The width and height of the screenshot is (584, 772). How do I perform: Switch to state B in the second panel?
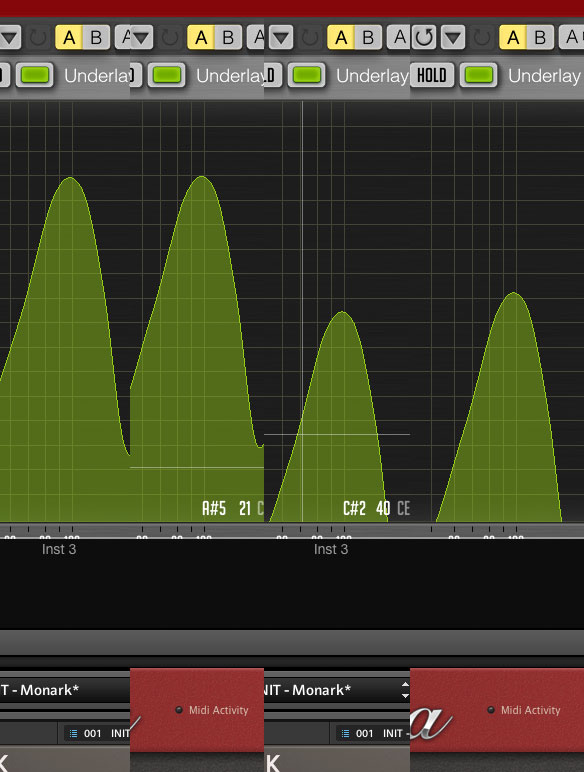pos(228,37)
